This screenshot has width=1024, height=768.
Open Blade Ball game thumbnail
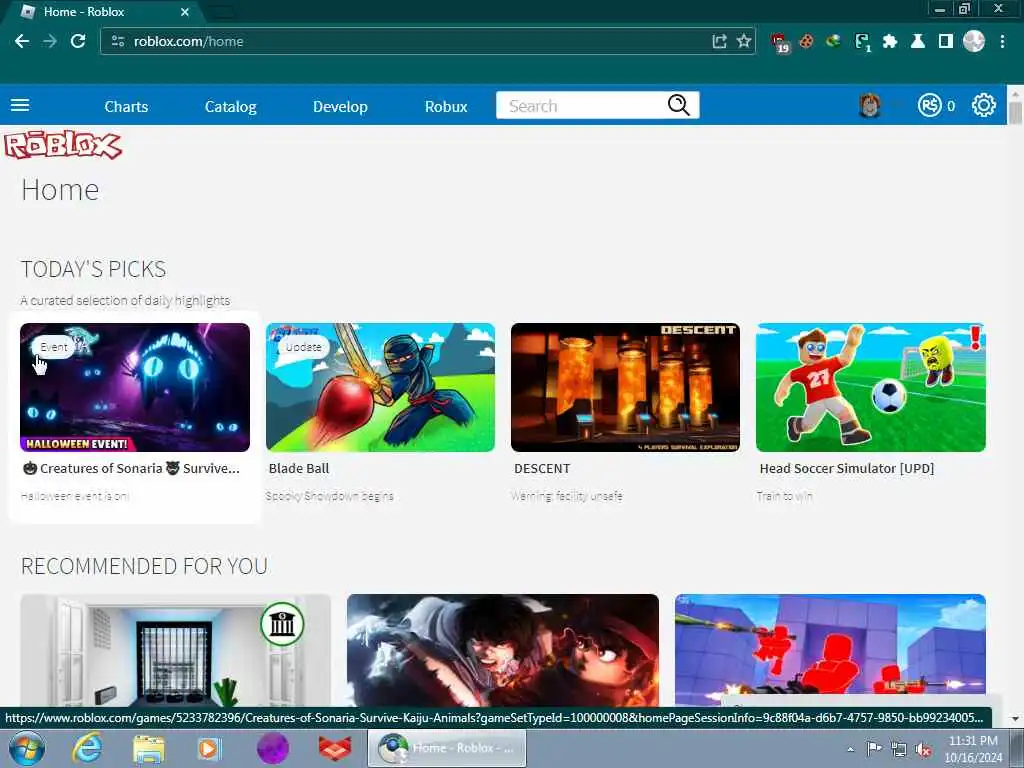coord(380,387)
